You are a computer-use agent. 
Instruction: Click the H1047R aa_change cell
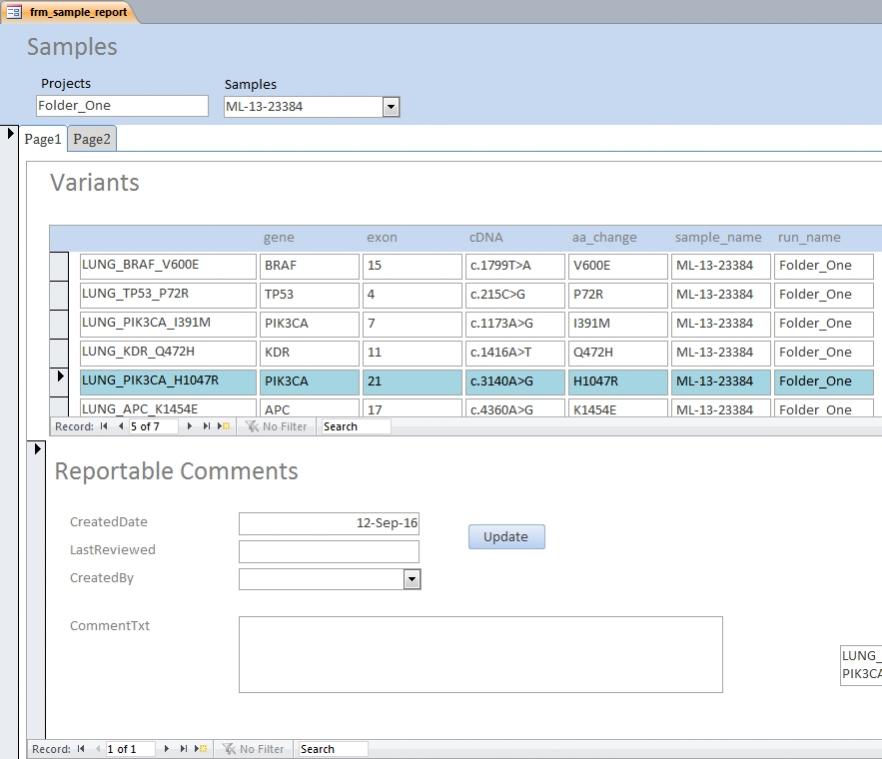coord(618,382)
